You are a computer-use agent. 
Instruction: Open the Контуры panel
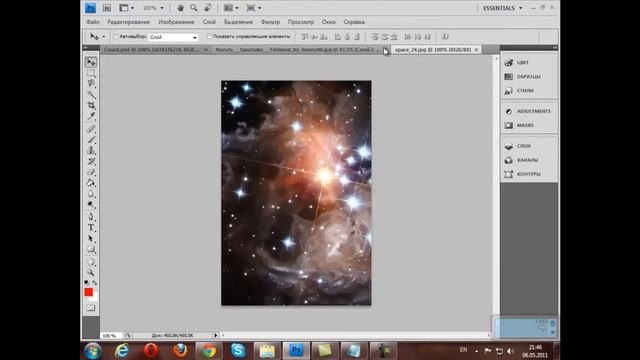pyautogui.click(x=529, y=174)
